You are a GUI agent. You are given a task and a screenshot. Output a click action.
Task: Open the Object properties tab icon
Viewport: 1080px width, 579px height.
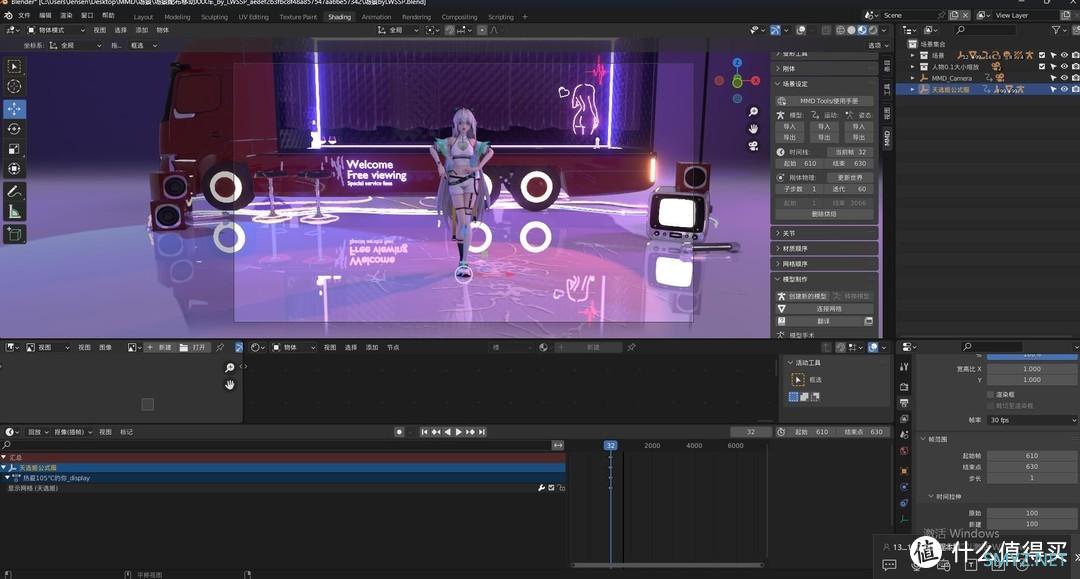[x=904, y=471]
